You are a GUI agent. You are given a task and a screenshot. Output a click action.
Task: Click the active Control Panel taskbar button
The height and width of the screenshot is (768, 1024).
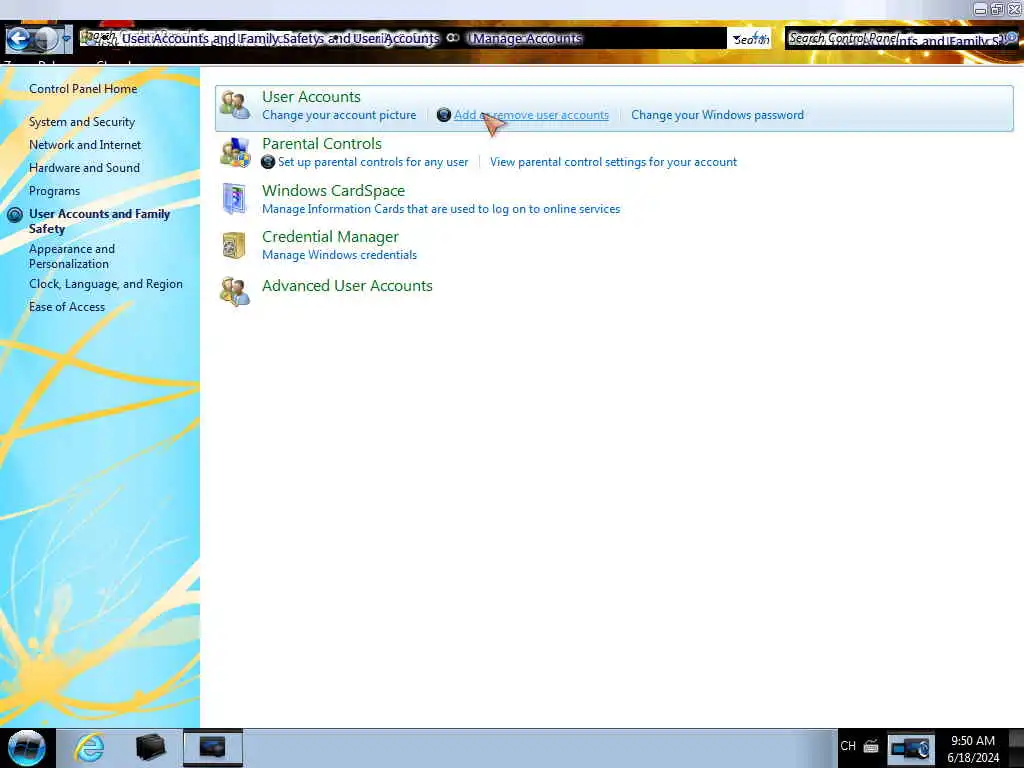click(x=213, y=748)
